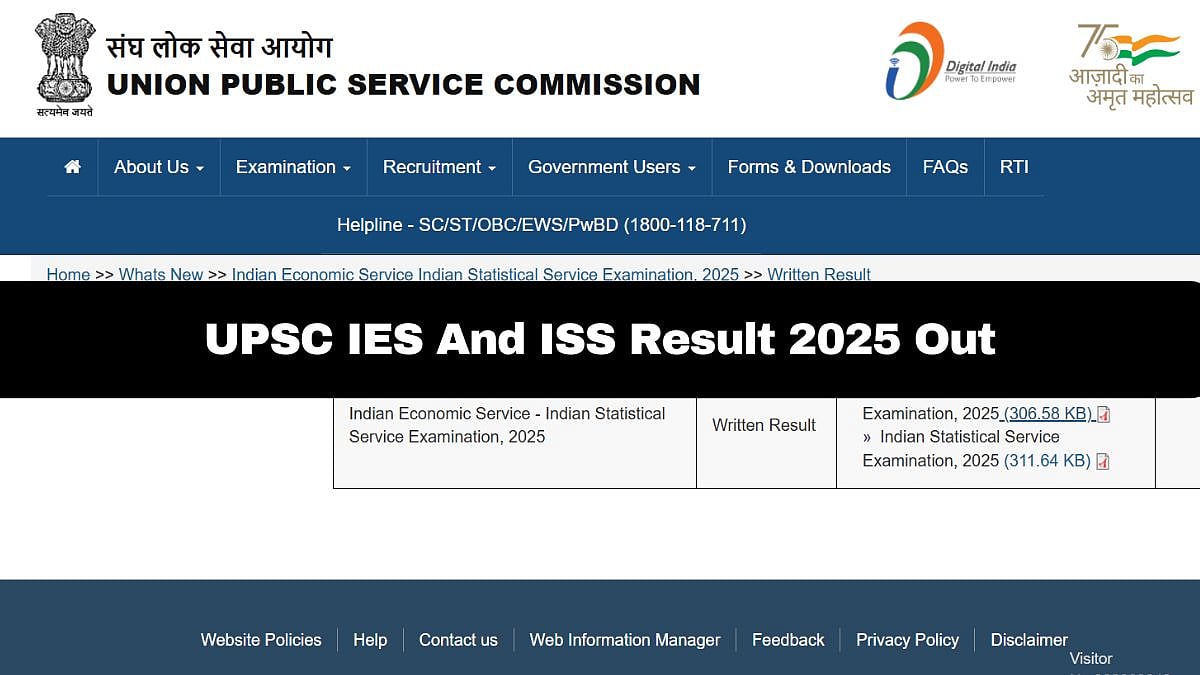The image size is (1200, 675).
Task: Expand the Government Users dropdown
Action: (x=611, y=167)
